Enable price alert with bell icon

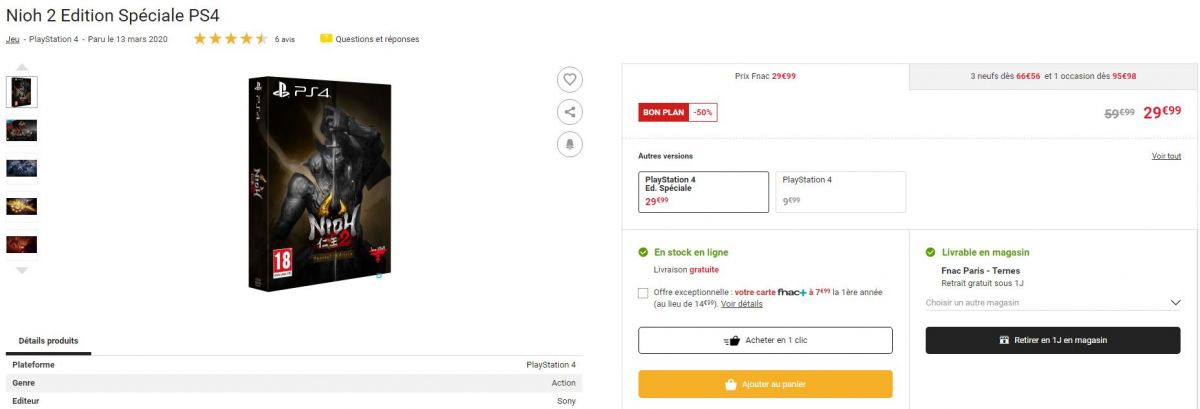click(x=569, y=144)
